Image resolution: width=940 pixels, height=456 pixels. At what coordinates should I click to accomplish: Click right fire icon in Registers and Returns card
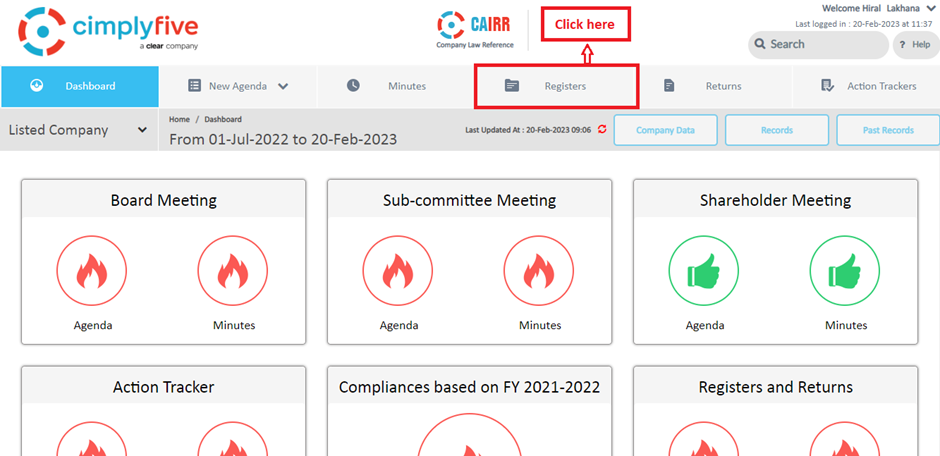coord(845,439)
